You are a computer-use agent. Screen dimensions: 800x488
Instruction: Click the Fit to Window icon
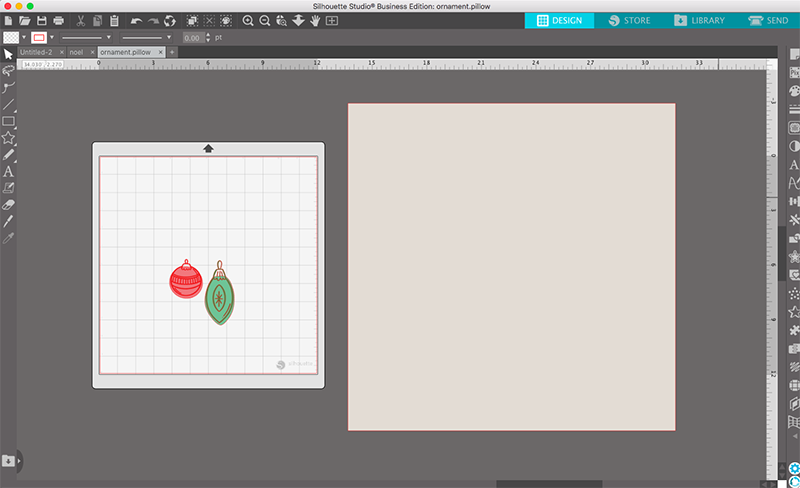coord(332,21)
